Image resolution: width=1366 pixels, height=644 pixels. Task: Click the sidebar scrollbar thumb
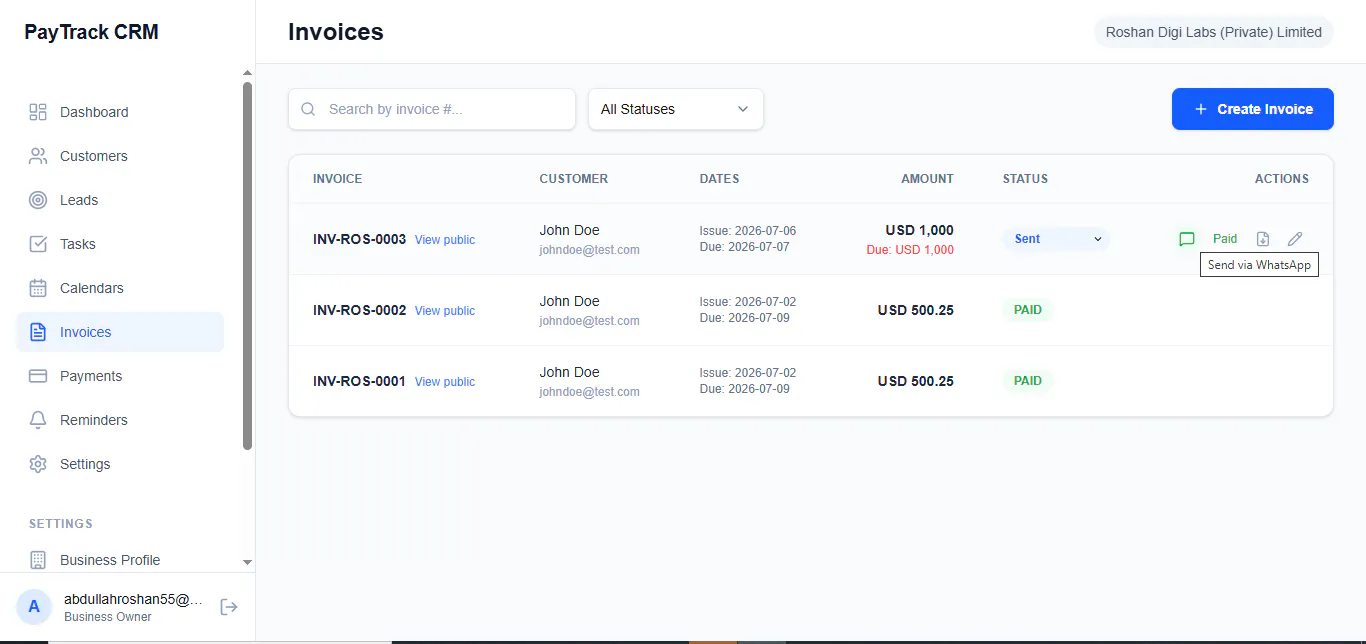point(248,265)
